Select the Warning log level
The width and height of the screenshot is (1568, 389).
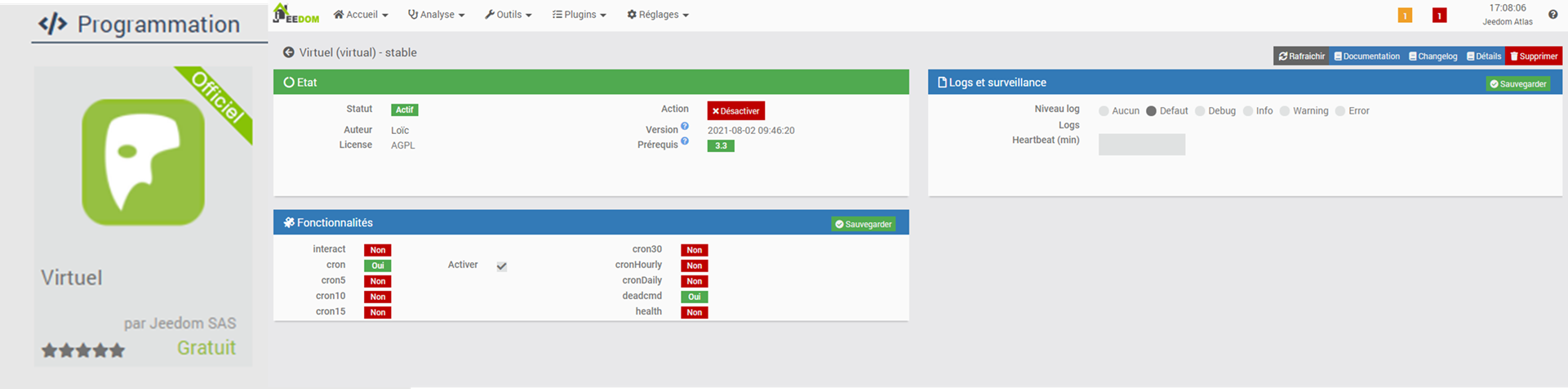[1285, 111]
